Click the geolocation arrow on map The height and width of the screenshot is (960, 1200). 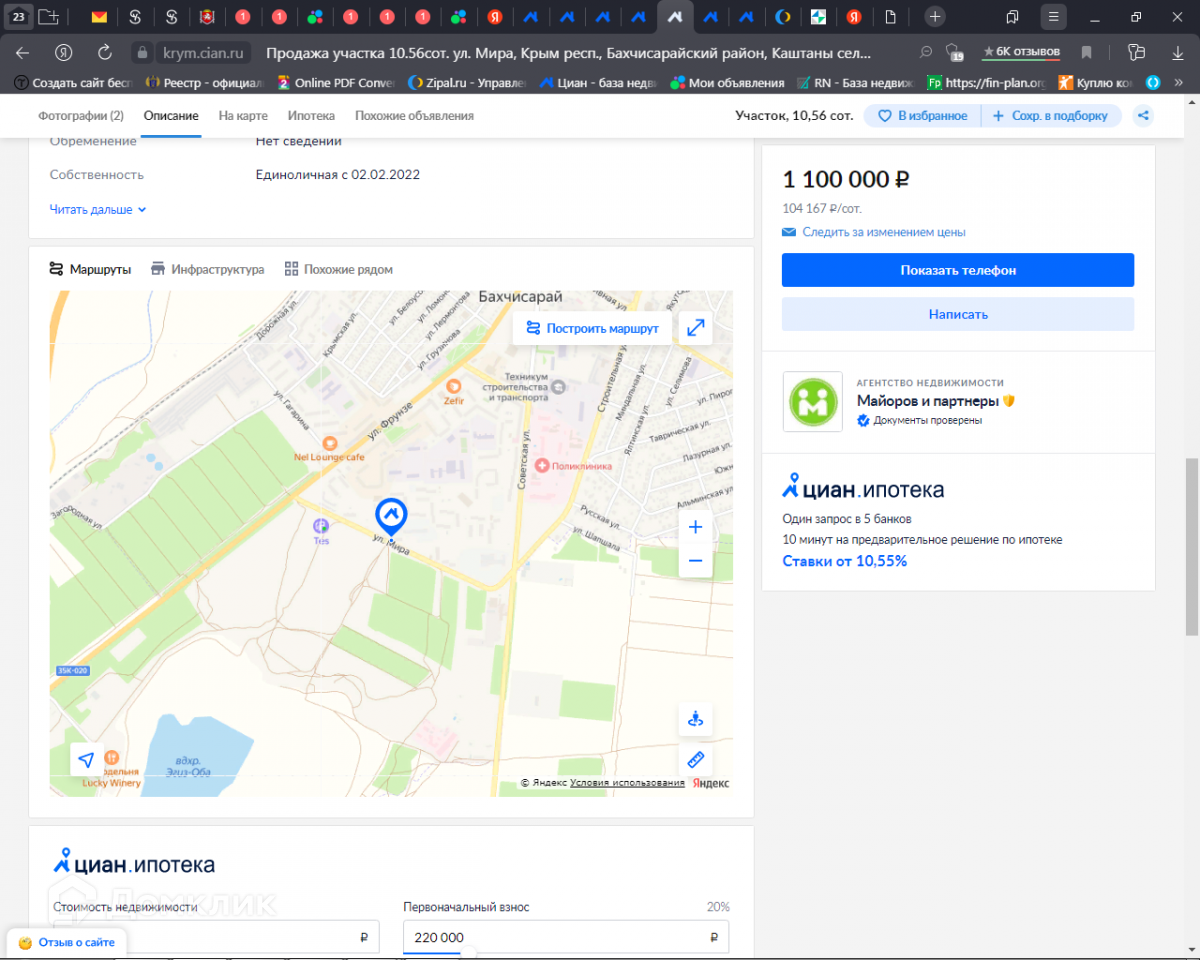[x=87, y=759]
